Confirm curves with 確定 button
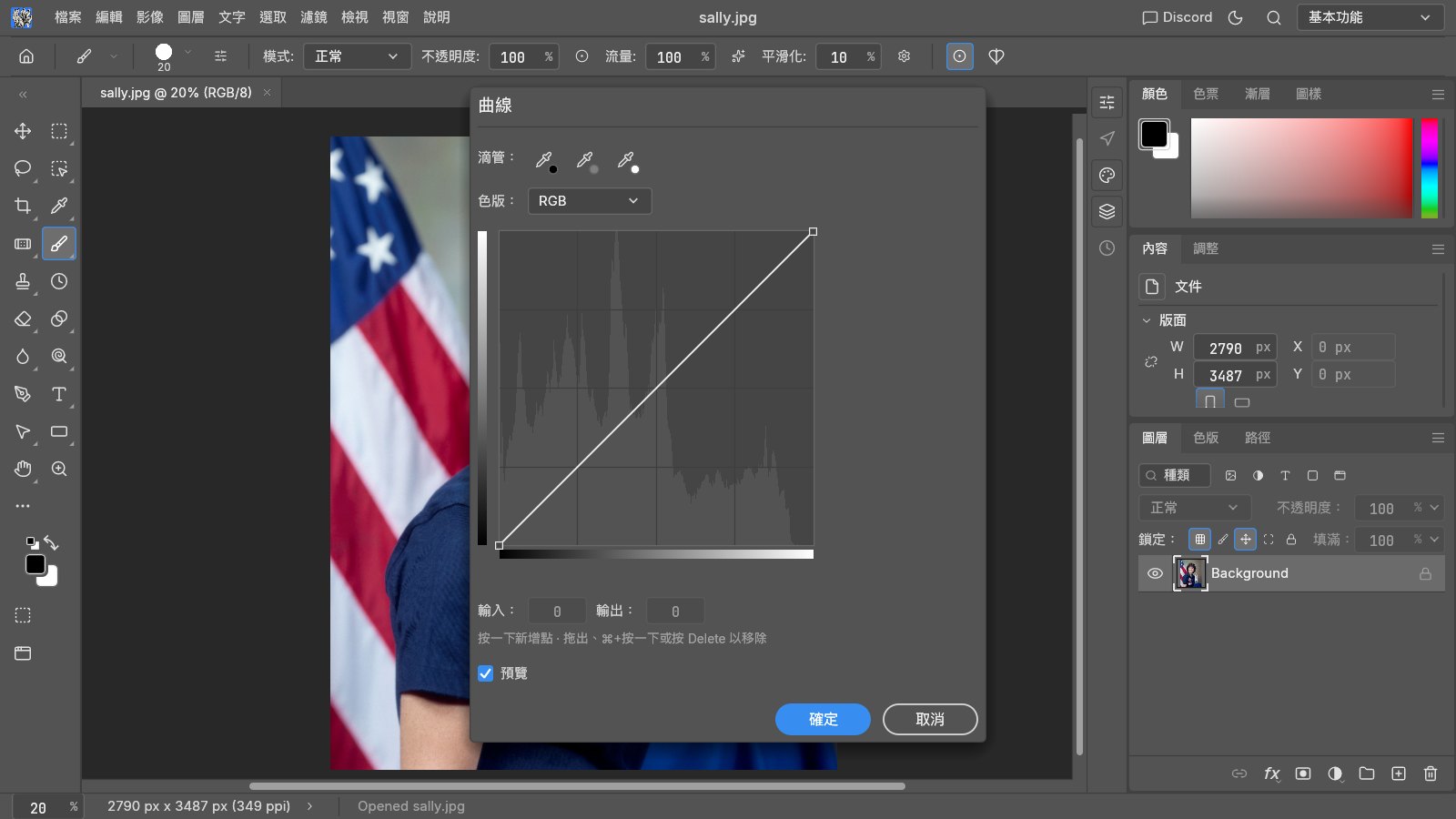 coord(823,719)
